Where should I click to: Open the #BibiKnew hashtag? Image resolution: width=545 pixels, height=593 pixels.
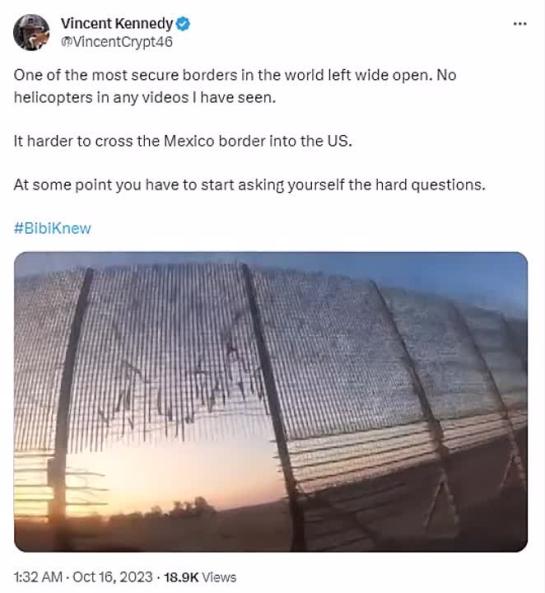tap(53, 228)
